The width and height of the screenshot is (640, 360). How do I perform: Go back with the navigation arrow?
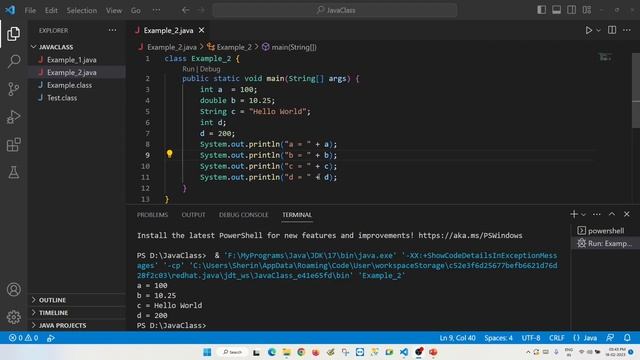pyautogui.click(x=185, y=10)
